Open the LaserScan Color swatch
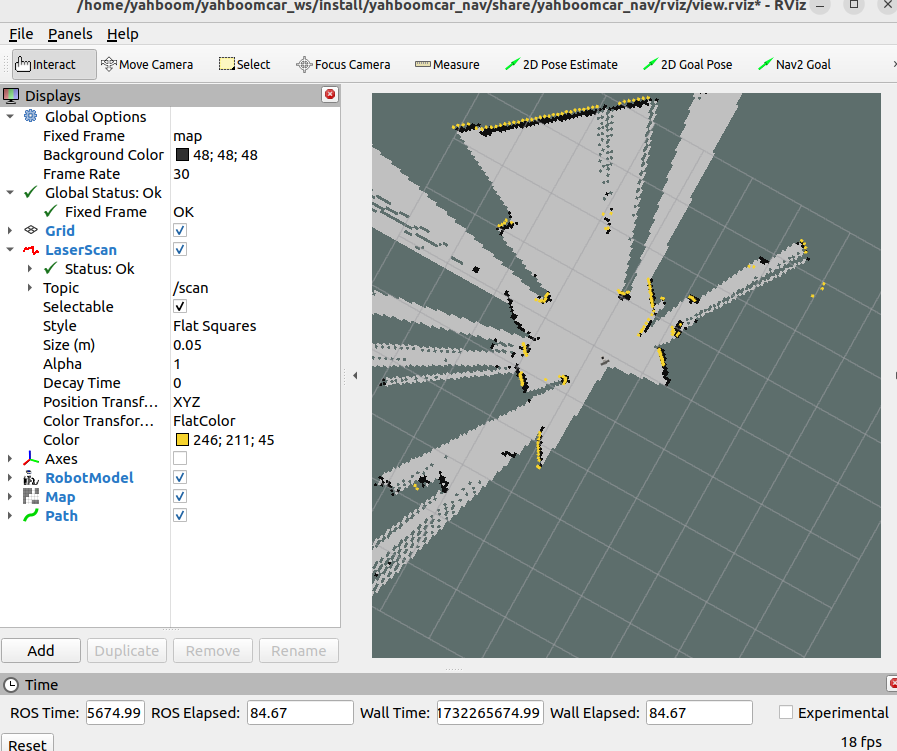 pyautogui.click(x=182, y=440)
